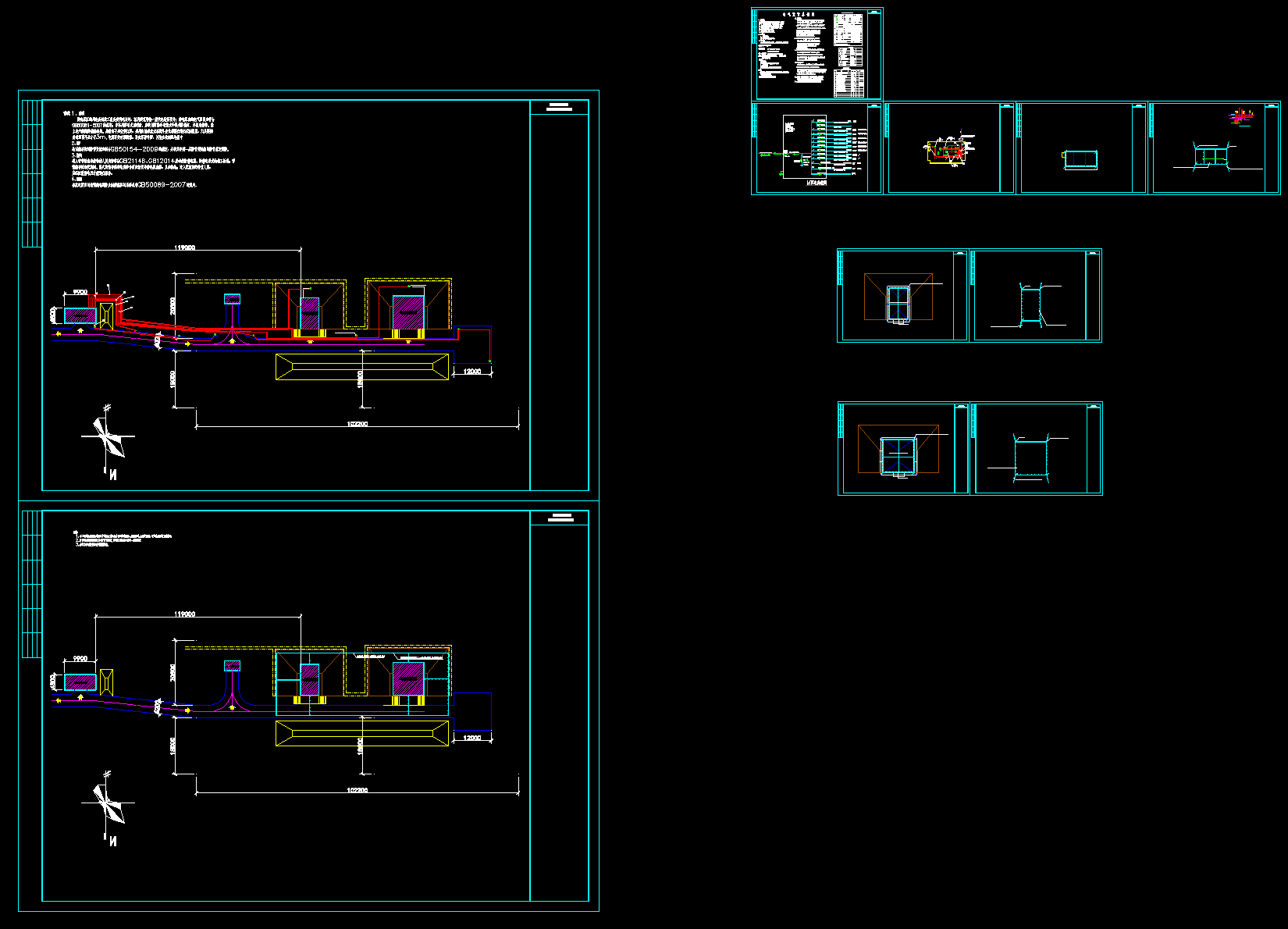Select the leftmost magenta hatched building in upper plan
The height and width of the screenshot is (929, 1288).
[x=80, y=315]
